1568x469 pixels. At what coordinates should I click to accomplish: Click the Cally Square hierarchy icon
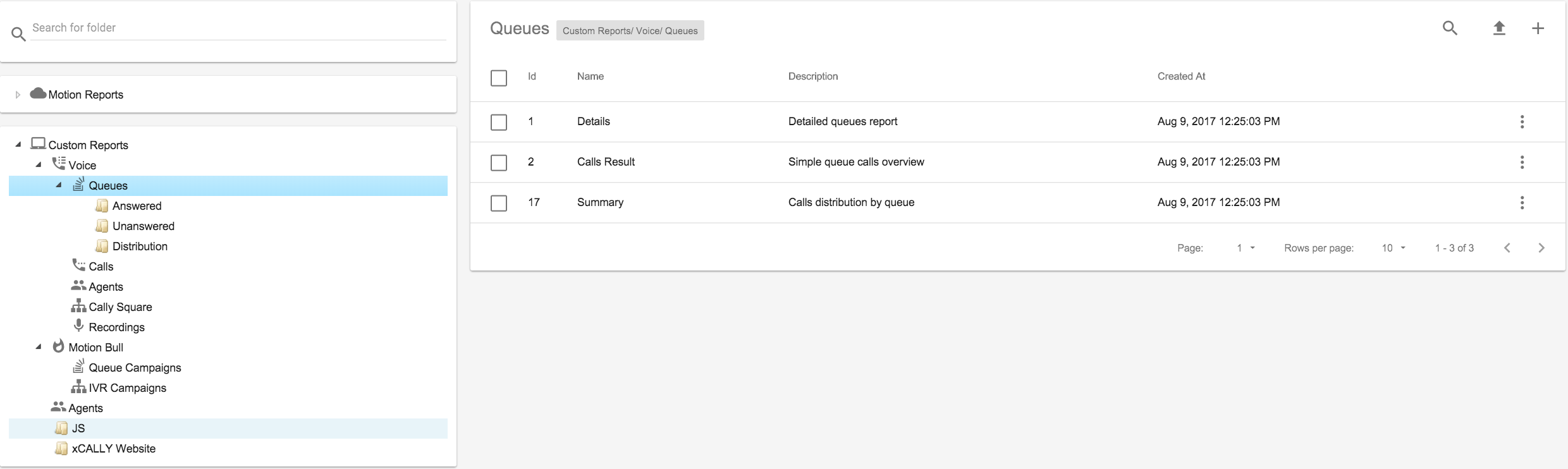(78, 307)
